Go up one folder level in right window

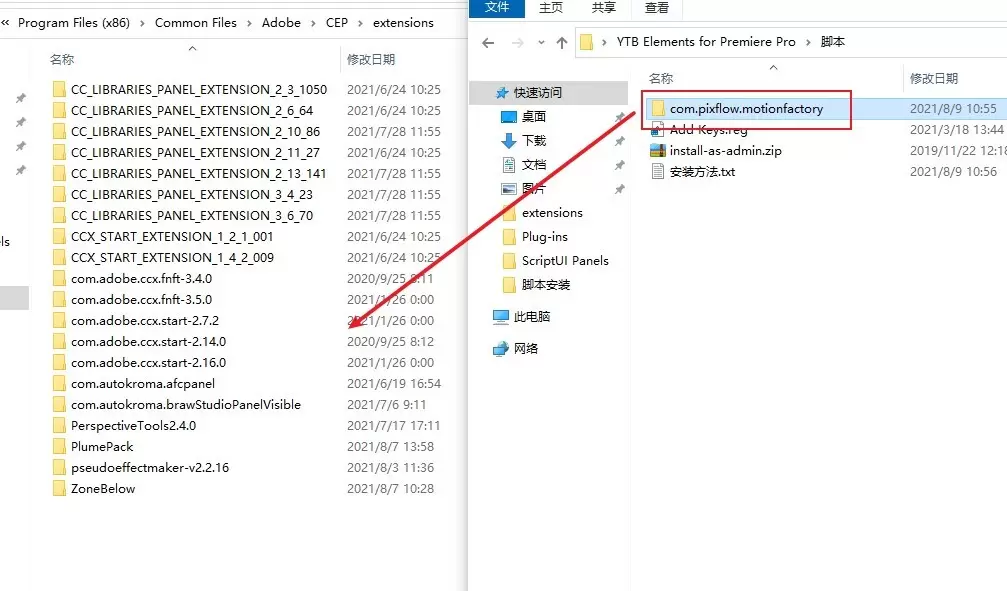click(x=562, y=43)
